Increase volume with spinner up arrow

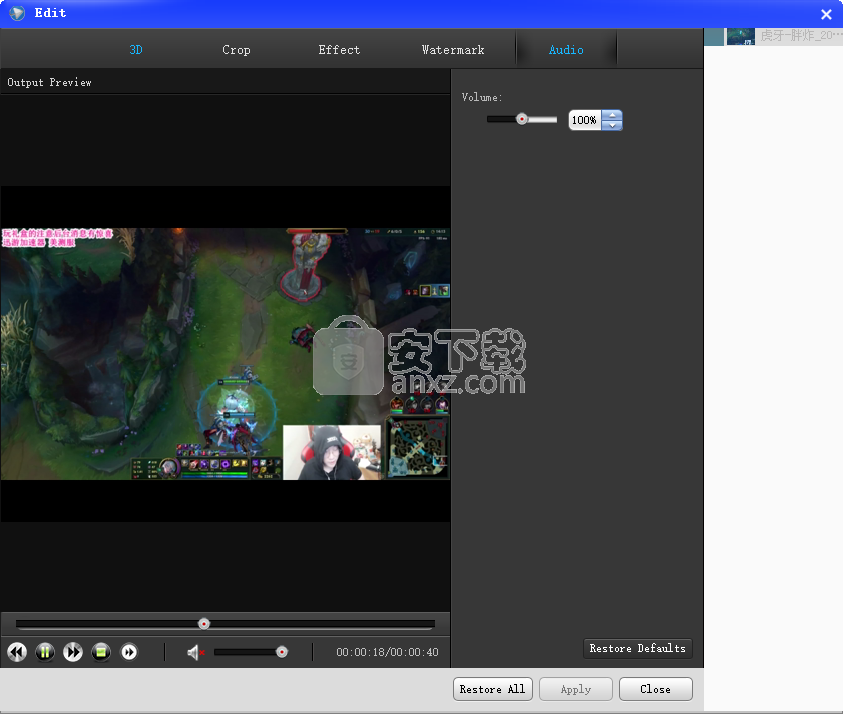click(x=611, y=114)
